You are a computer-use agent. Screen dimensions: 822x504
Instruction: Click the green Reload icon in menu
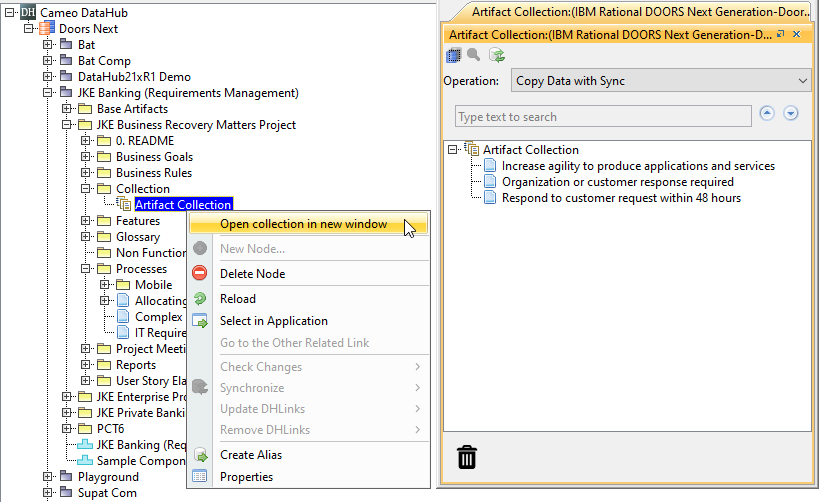pyautogui.click(x=200, y=298)
